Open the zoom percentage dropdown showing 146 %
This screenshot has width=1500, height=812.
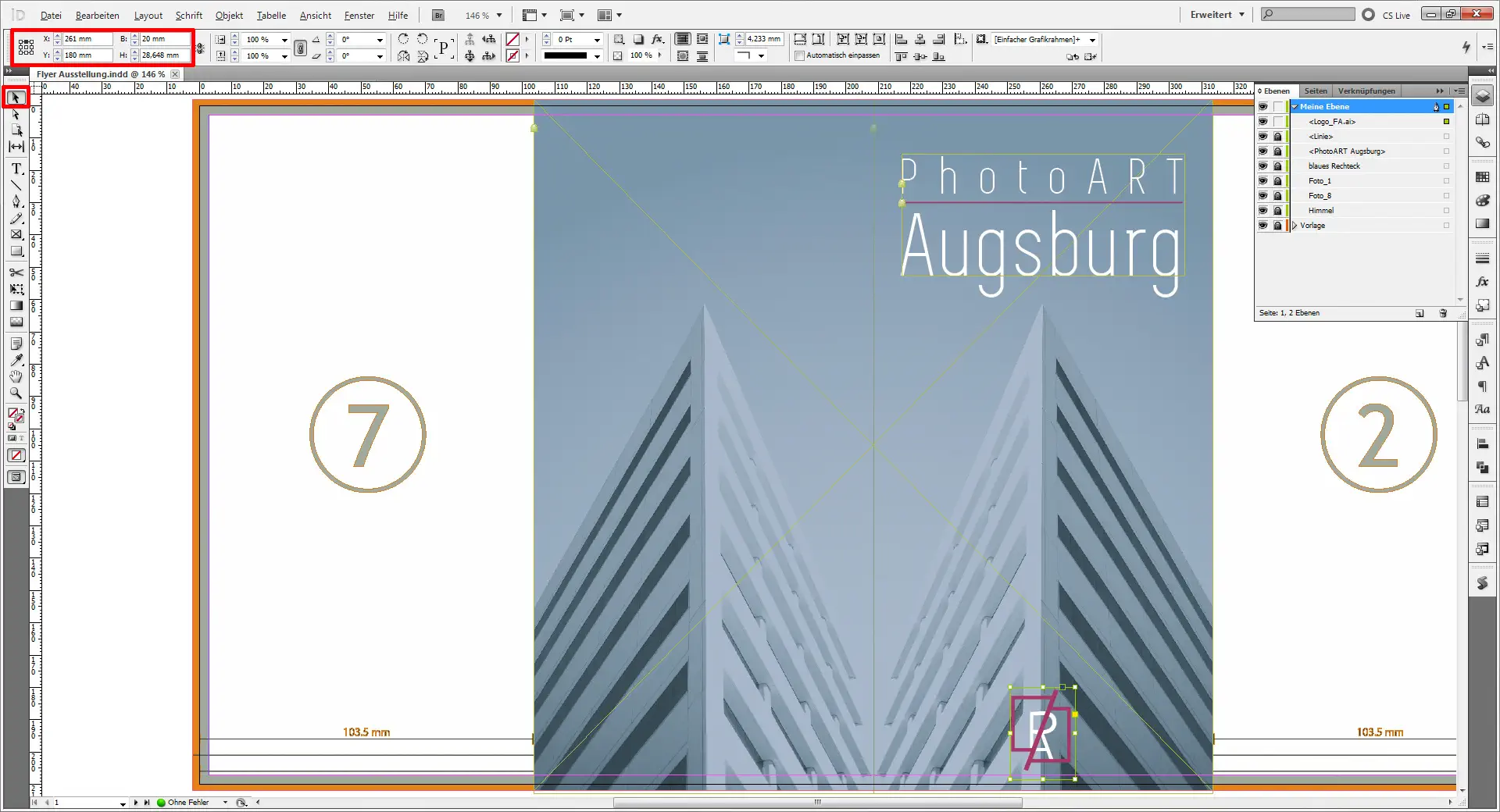[x=498, y=15]
